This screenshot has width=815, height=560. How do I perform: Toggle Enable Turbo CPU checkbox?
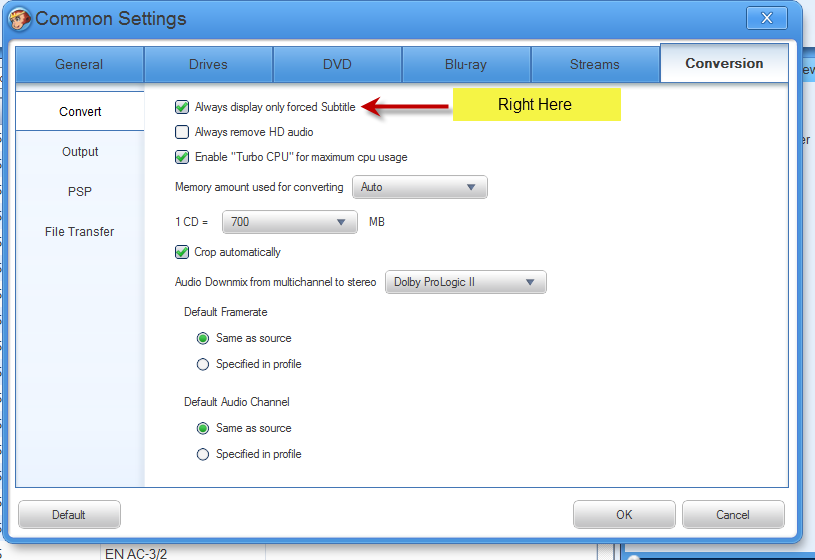tap(181, 157)
